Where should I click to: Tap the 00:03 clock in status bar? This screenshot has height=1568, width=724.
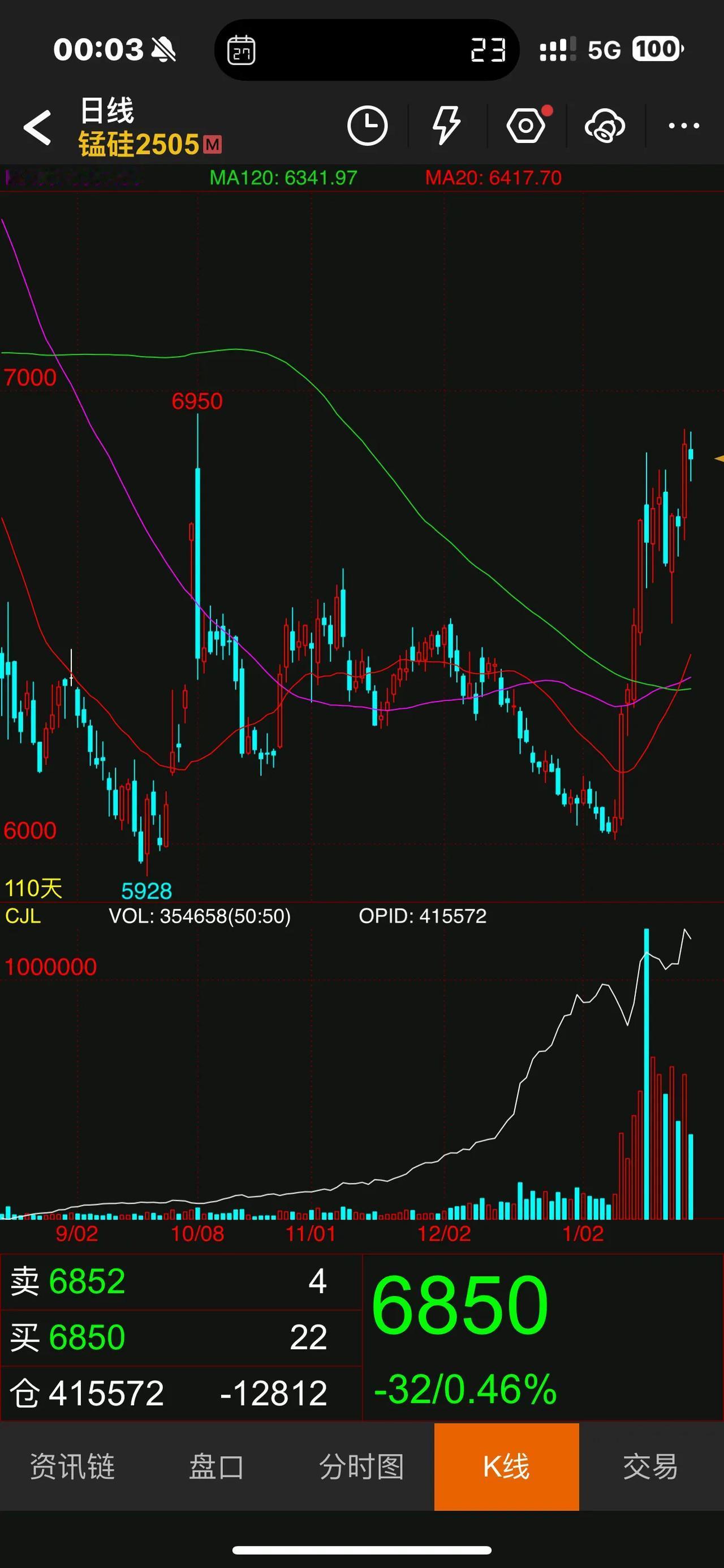tap(98, 49)
